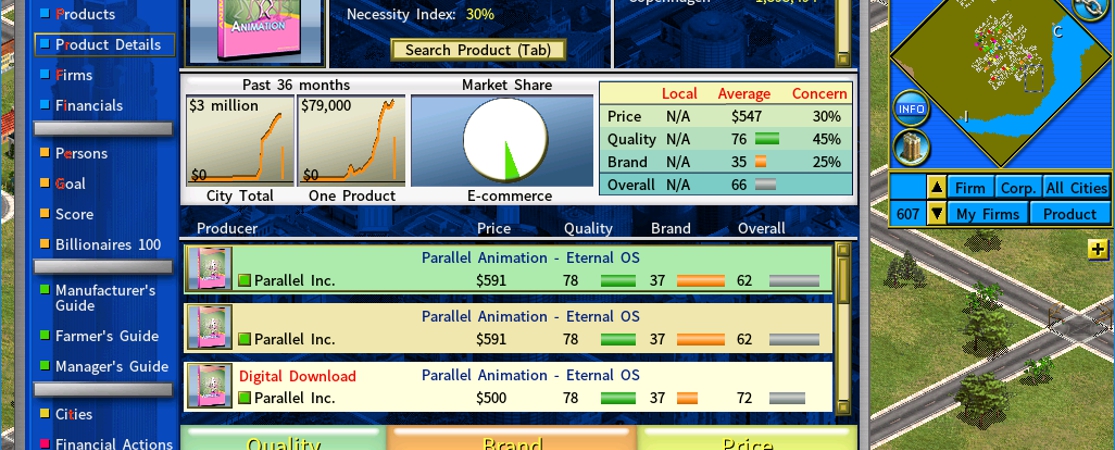Click the E-commerce market share pie chart
The height and width of the screenshot is (450, 1115).
[x=505, y=140]
